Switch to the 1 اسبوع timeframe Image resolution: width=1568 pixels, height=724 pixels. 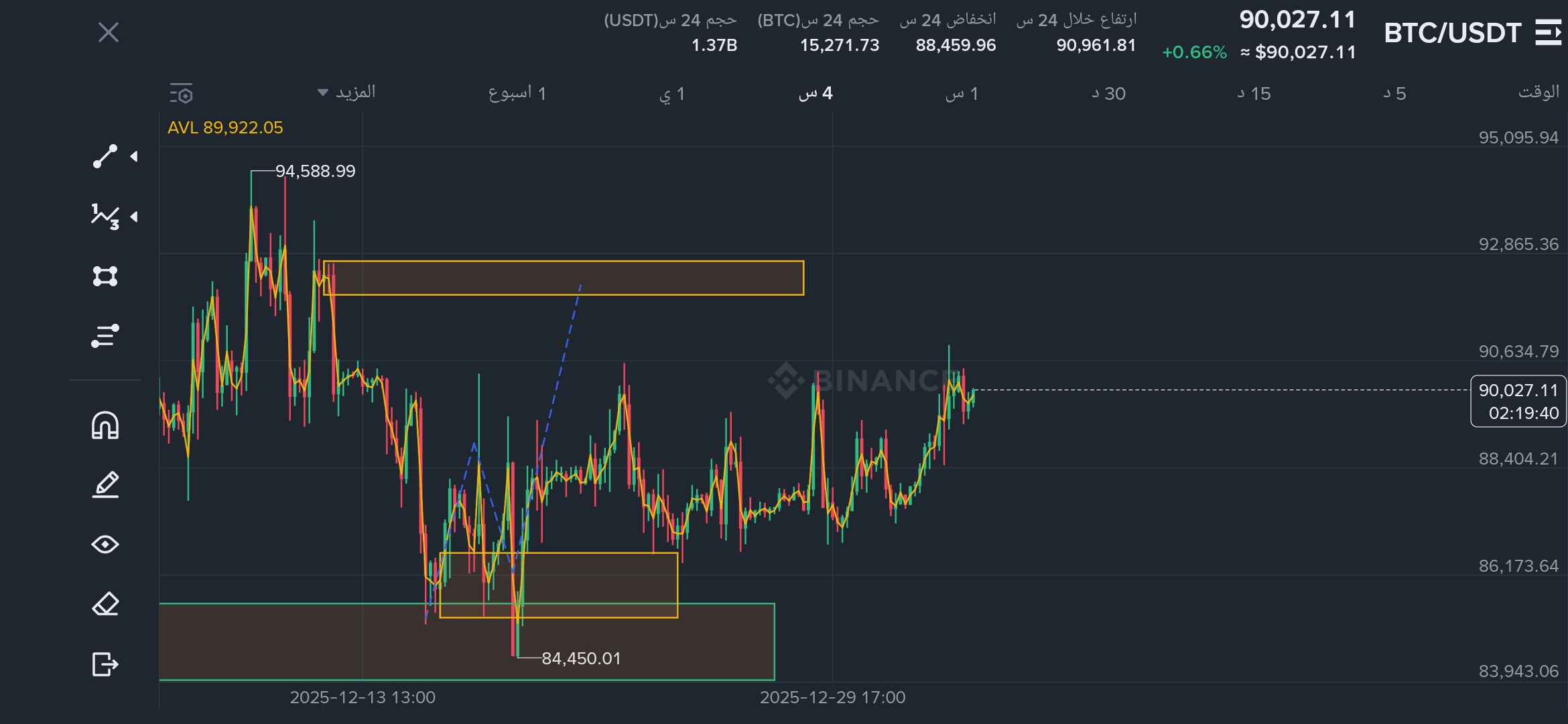point(517,93)
